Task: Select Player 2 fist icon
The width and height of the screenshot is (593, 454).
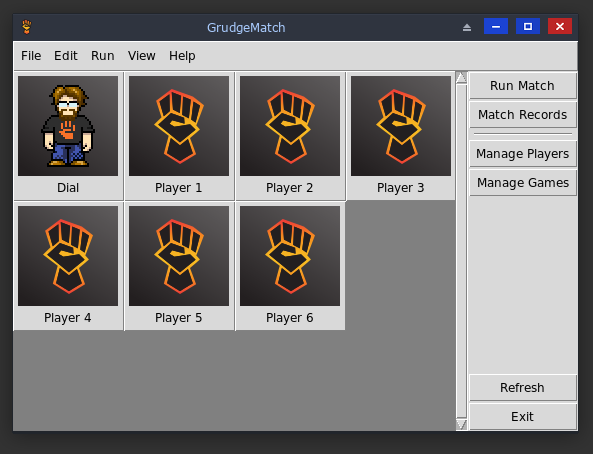Action: pos(290,126)
